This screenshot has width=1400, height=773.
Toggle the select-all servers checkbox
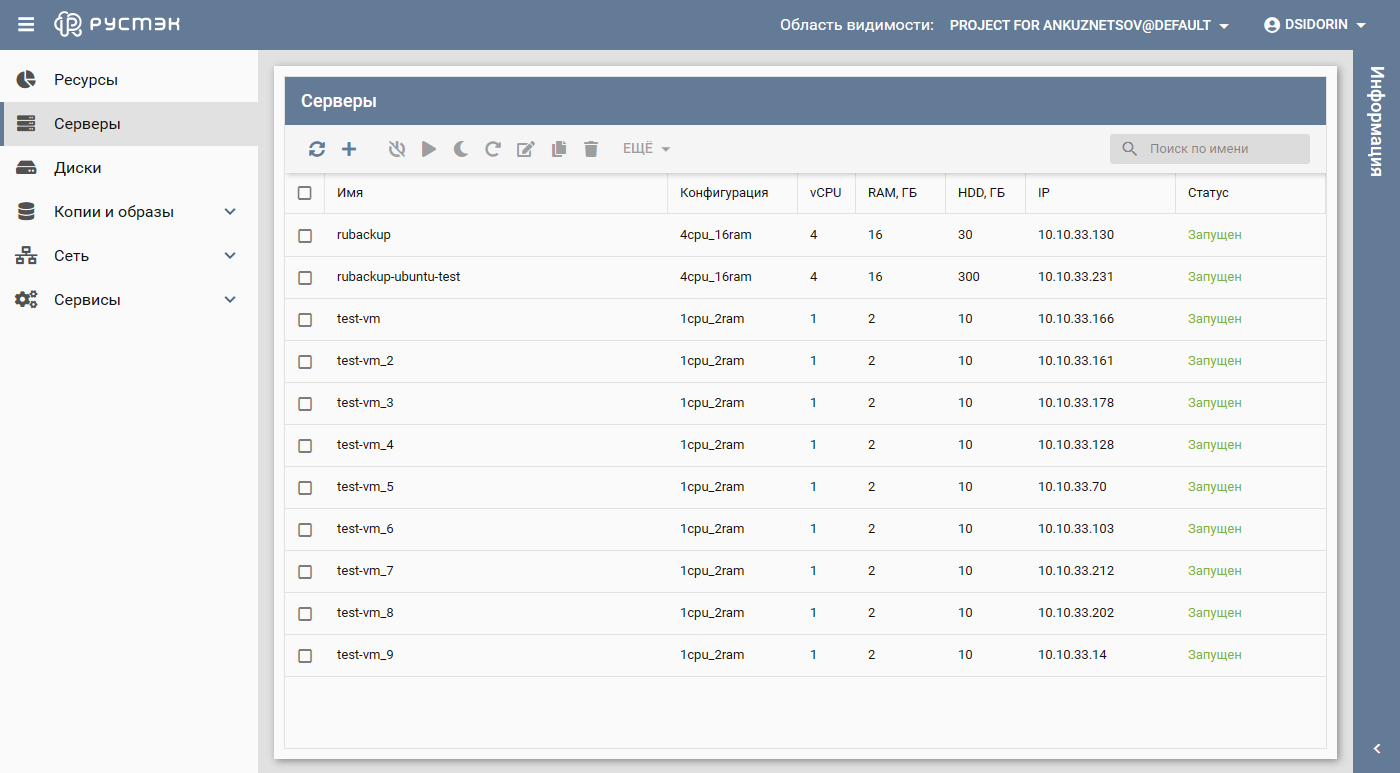pos(305,193)
